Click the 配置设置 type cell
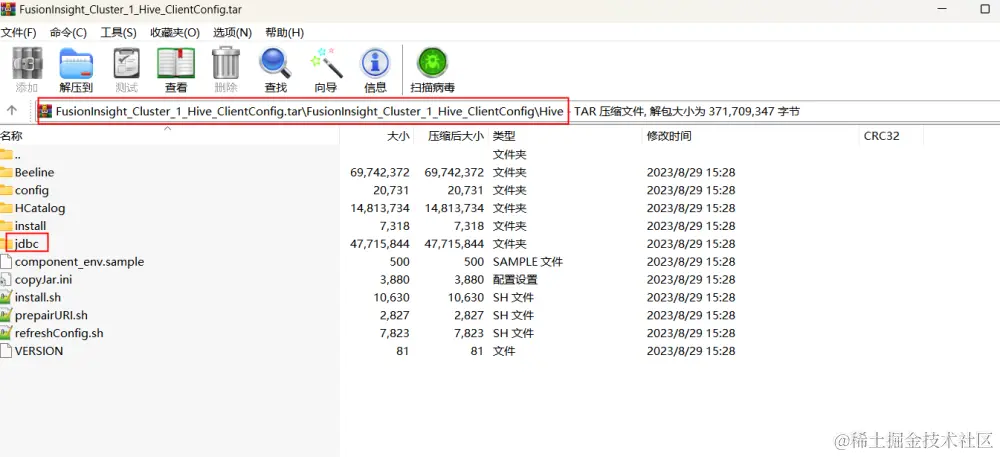The image size is (1000, 457). [x=515, y=279]
